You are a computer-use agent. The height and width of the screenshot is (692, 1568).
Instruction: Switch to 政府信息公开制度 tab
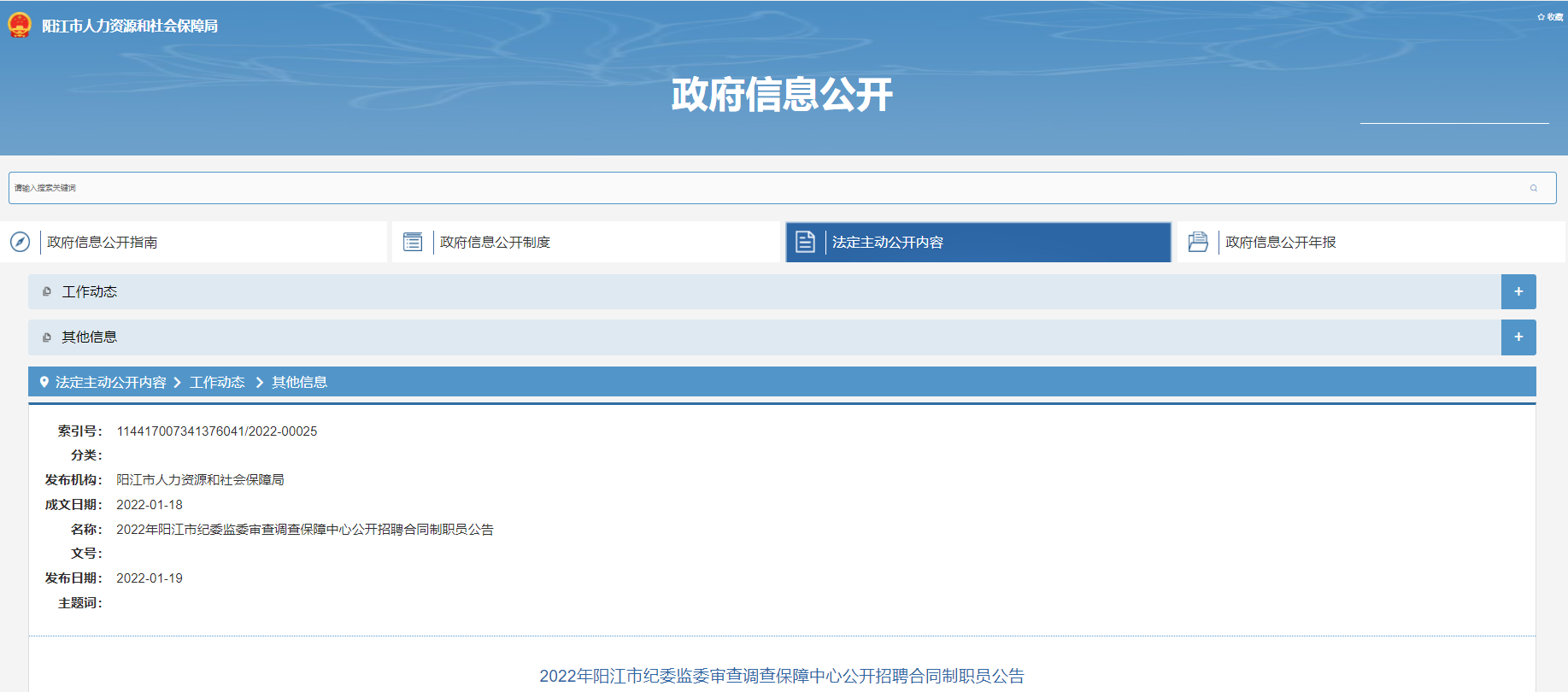click(x=495, y=242)
